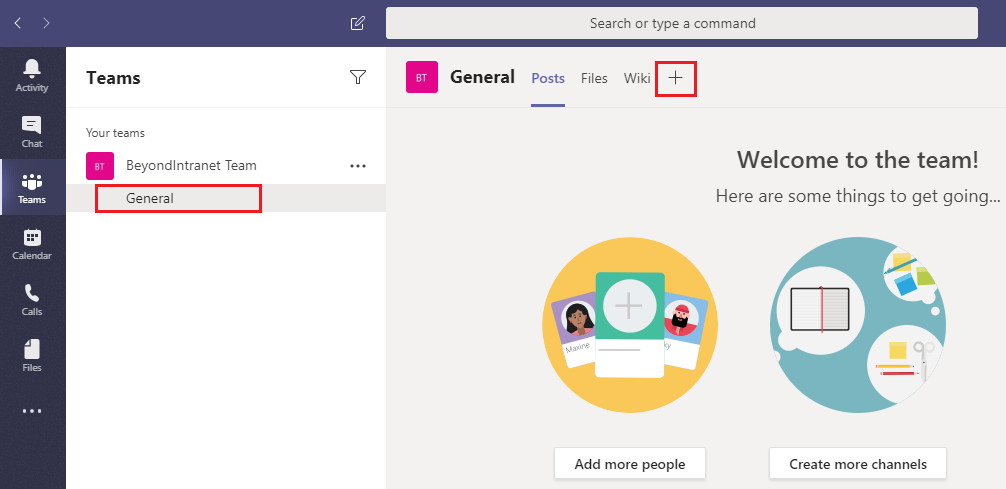Select the Teams sidebar icon
Image resolution: width=1006 pixels, height=489 pixels.
[32, 188]
